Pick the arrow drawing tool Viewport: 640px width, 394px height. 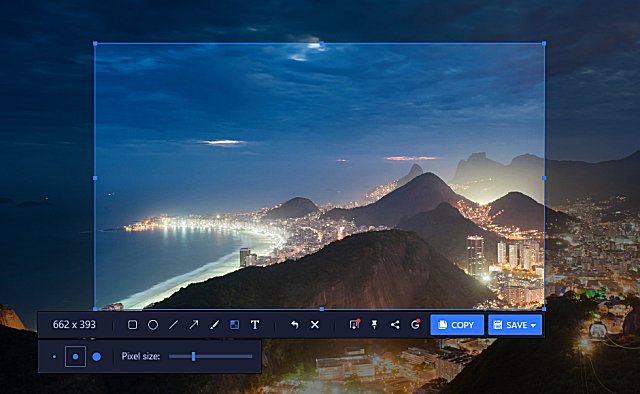coord(193,325)
